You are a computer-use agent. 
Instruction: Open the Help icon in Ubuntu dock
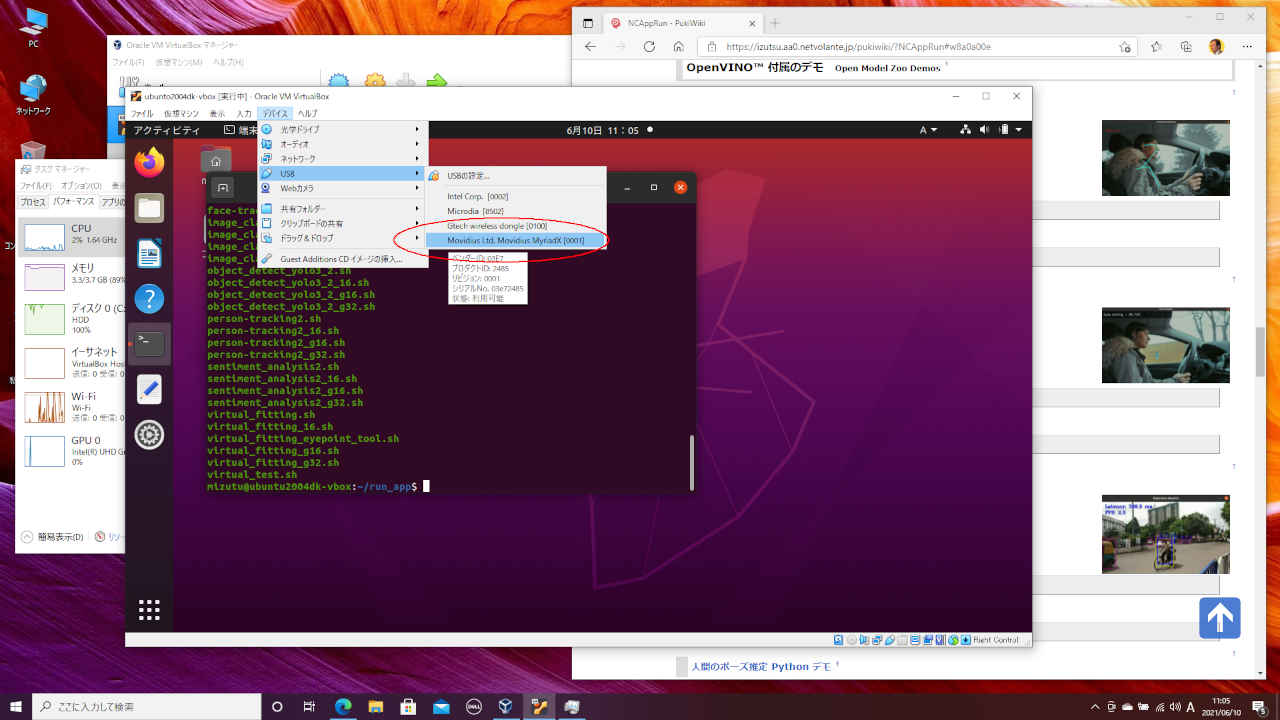pyautogui.click(x=150, y=299)
